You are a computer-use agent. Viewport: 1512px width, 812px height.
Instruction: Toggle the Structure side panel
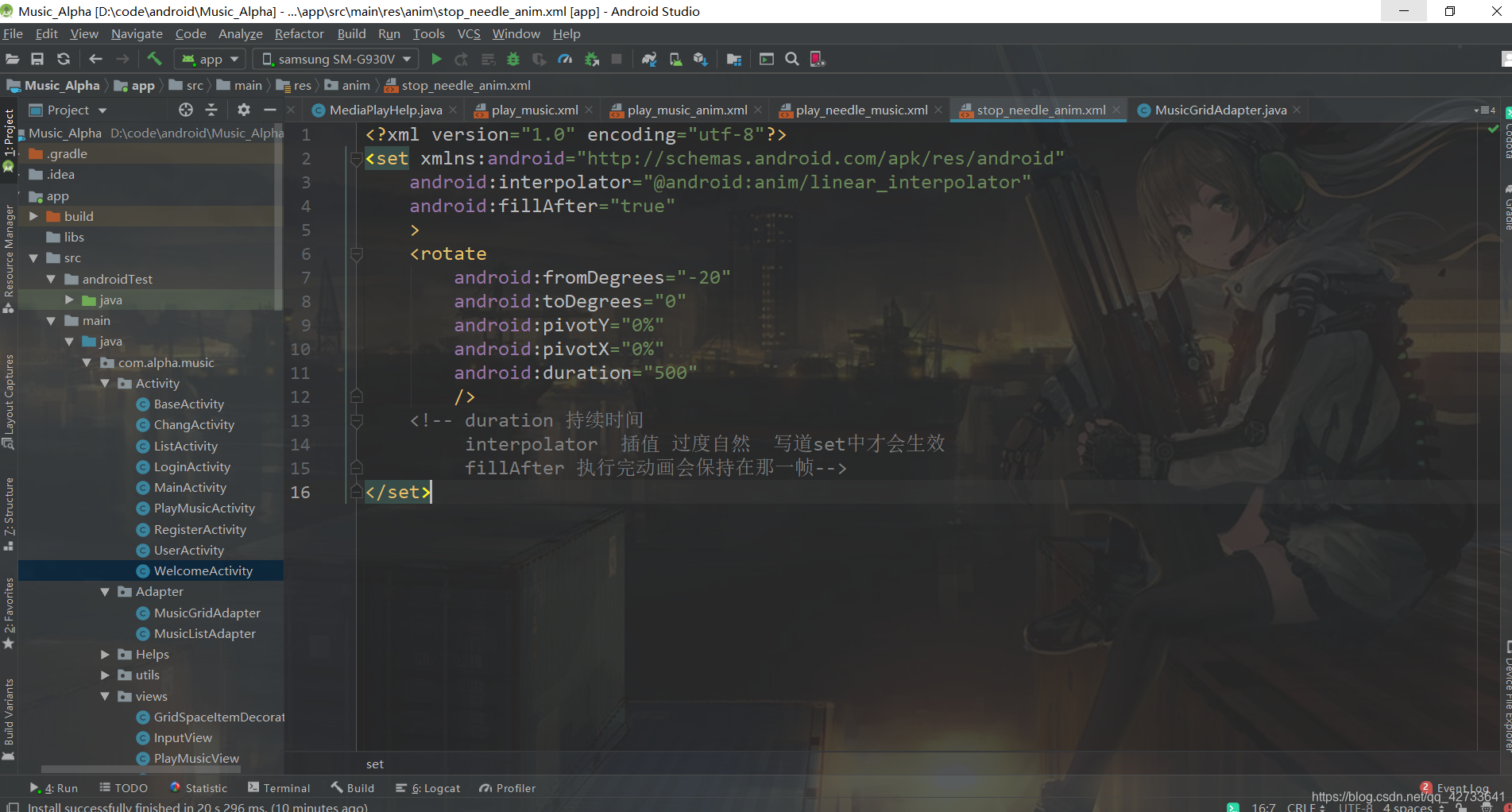coord(9,513)
